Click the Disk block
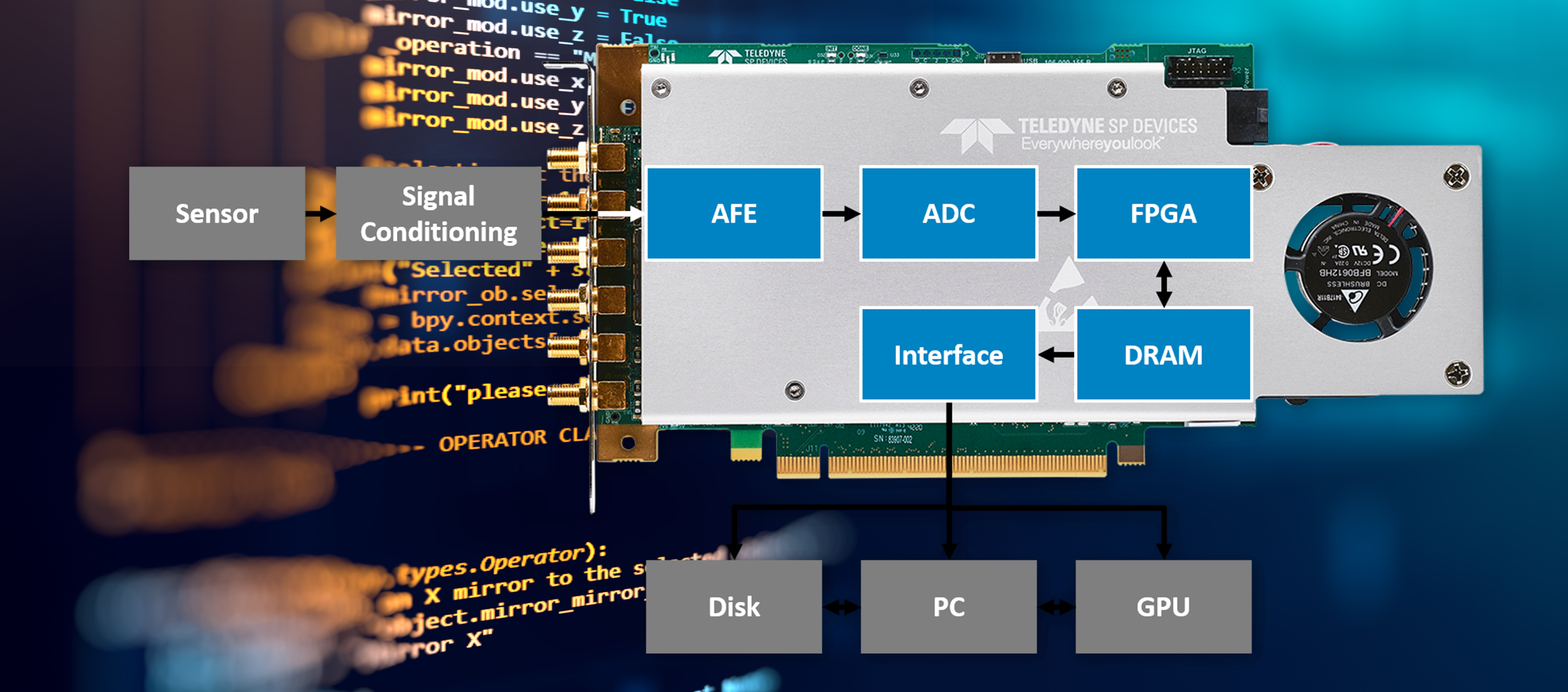 [734, 607]
